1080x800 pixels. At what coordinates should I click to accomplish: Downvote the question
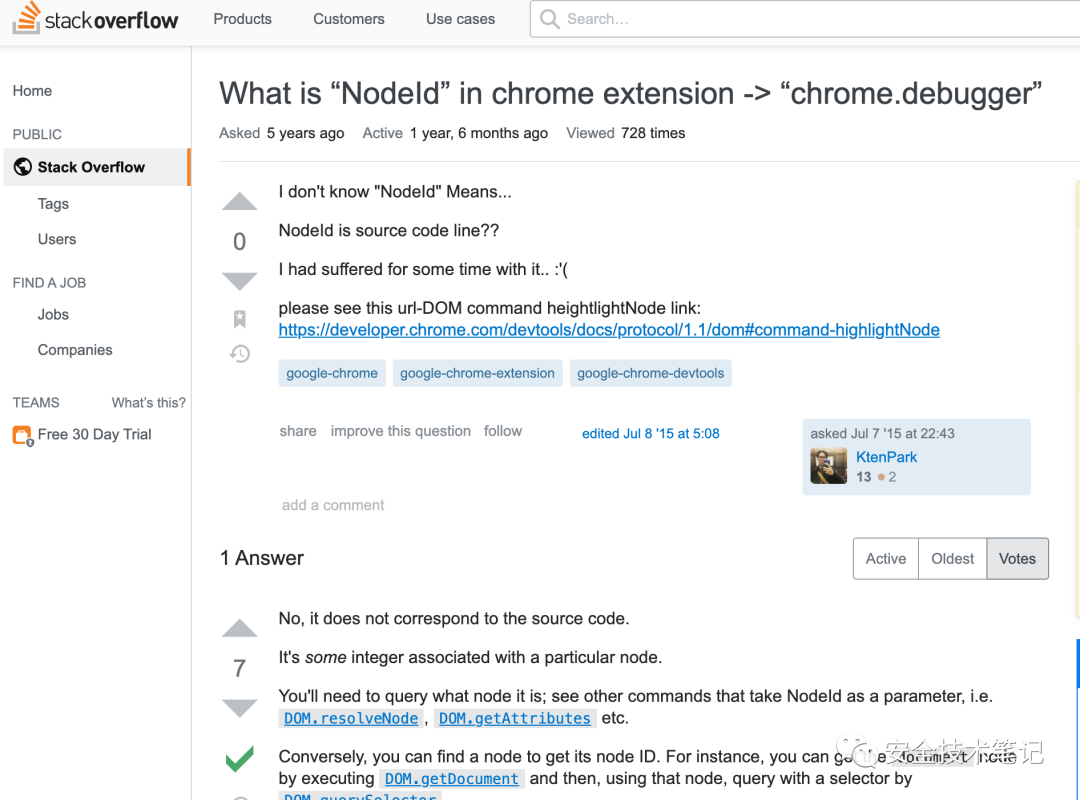click(239, 280)
